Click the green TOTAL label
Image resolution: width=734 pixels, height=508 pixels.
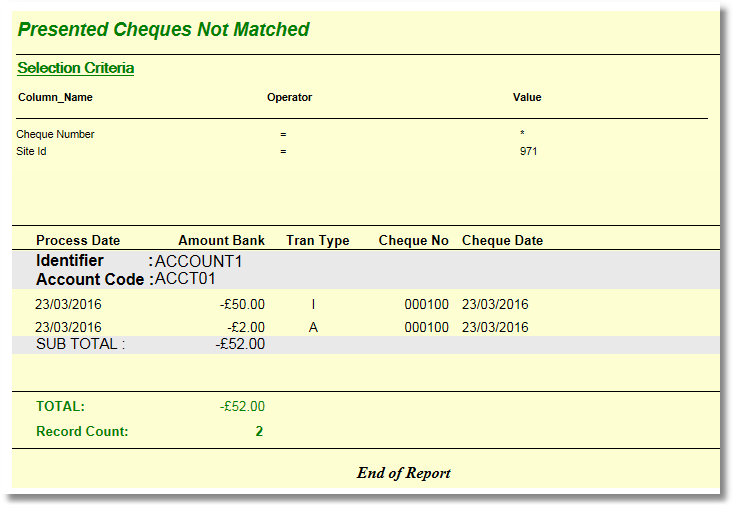pyautogui.click(x=60, y=407)
